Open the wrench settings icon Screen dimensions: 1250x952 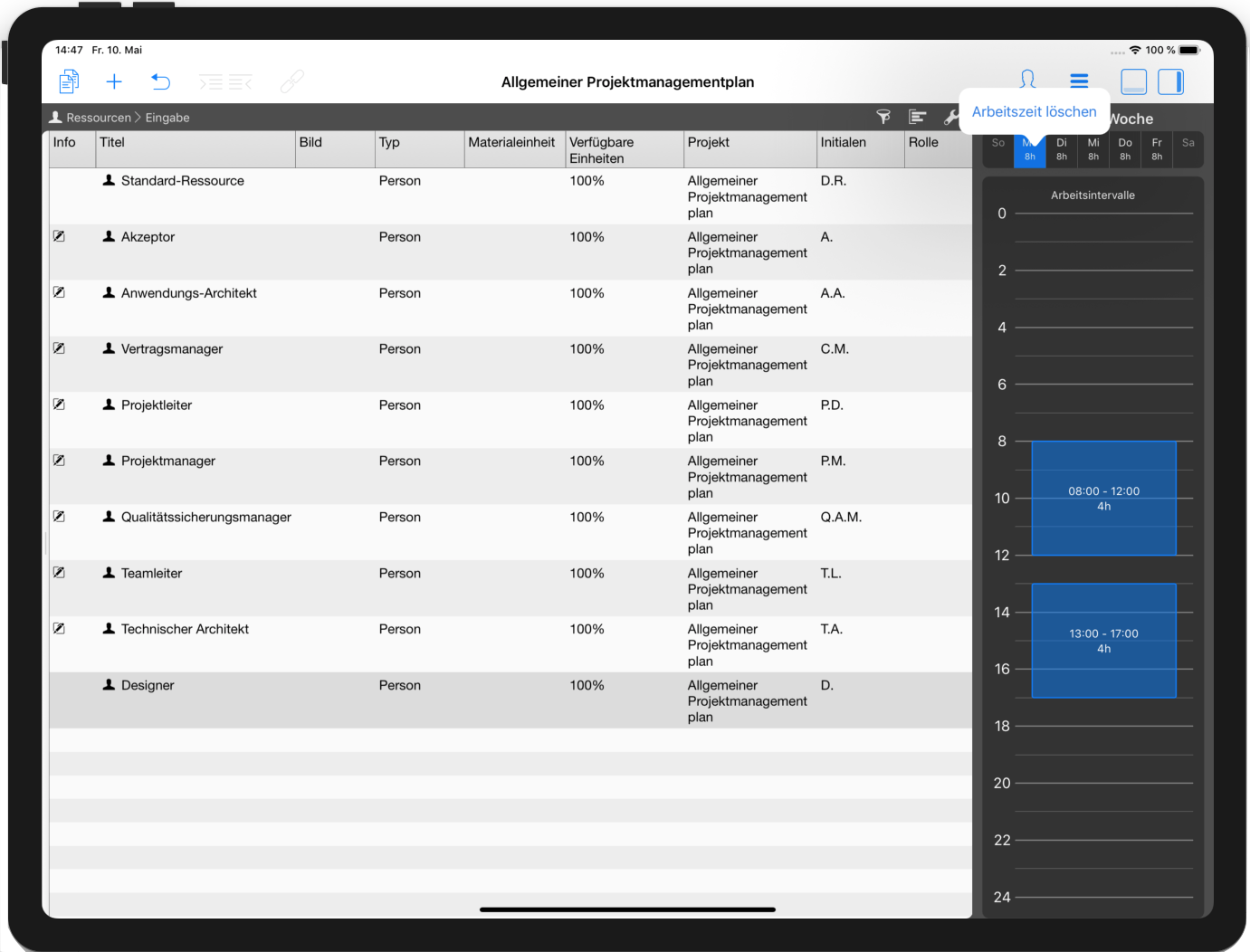951,117
